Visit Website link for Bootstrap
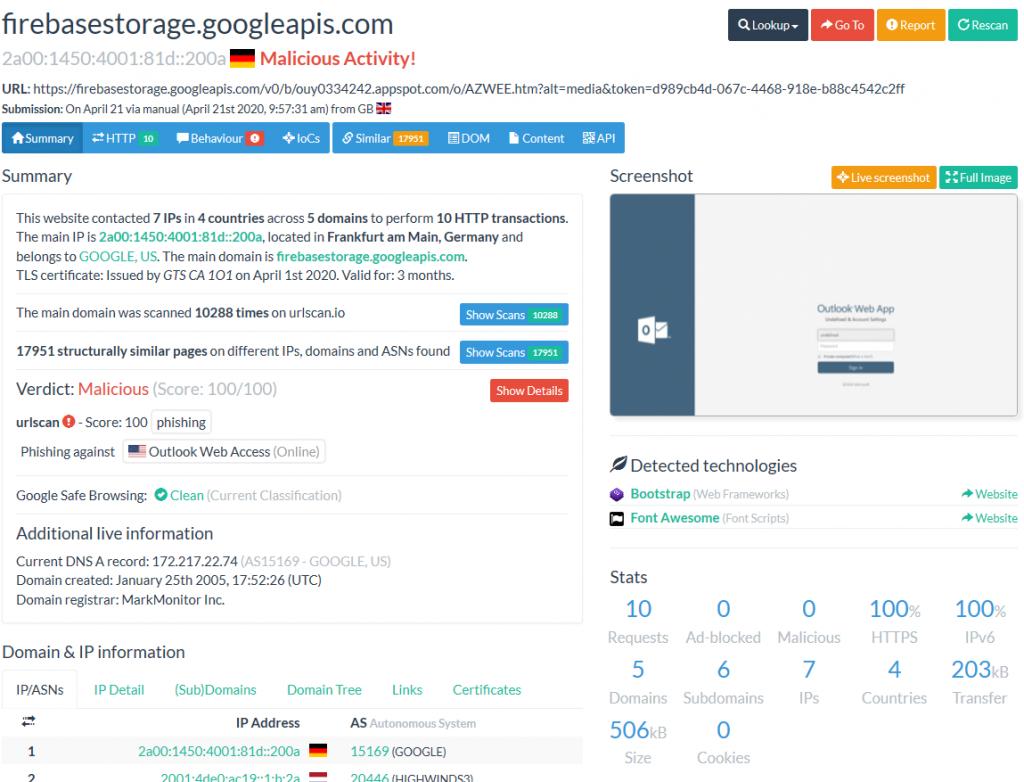 (x=989, y=494)
